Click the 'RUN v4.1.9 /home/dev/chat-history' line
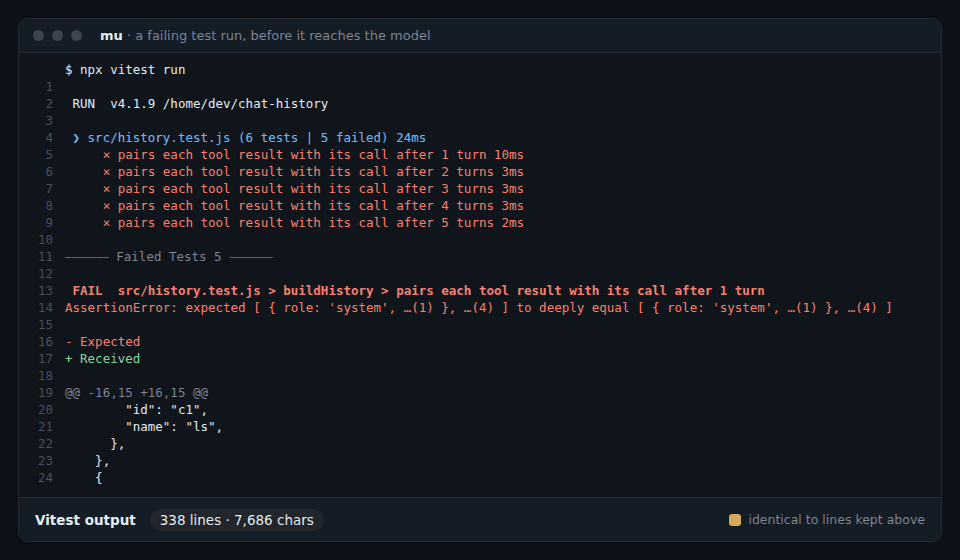 200,104
